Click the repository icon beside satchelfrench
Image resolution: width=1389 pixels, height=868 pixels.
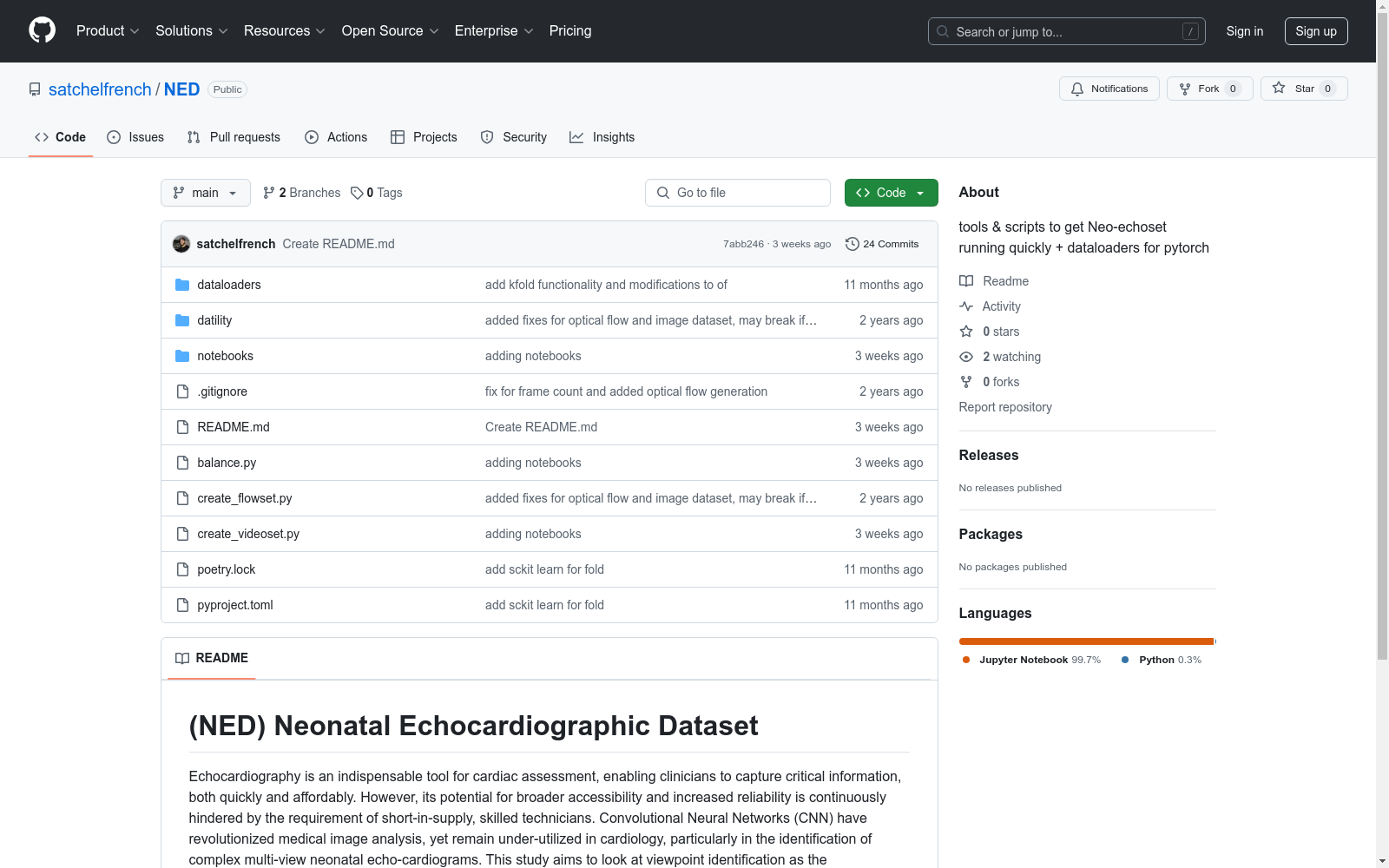tap(35, 89)
